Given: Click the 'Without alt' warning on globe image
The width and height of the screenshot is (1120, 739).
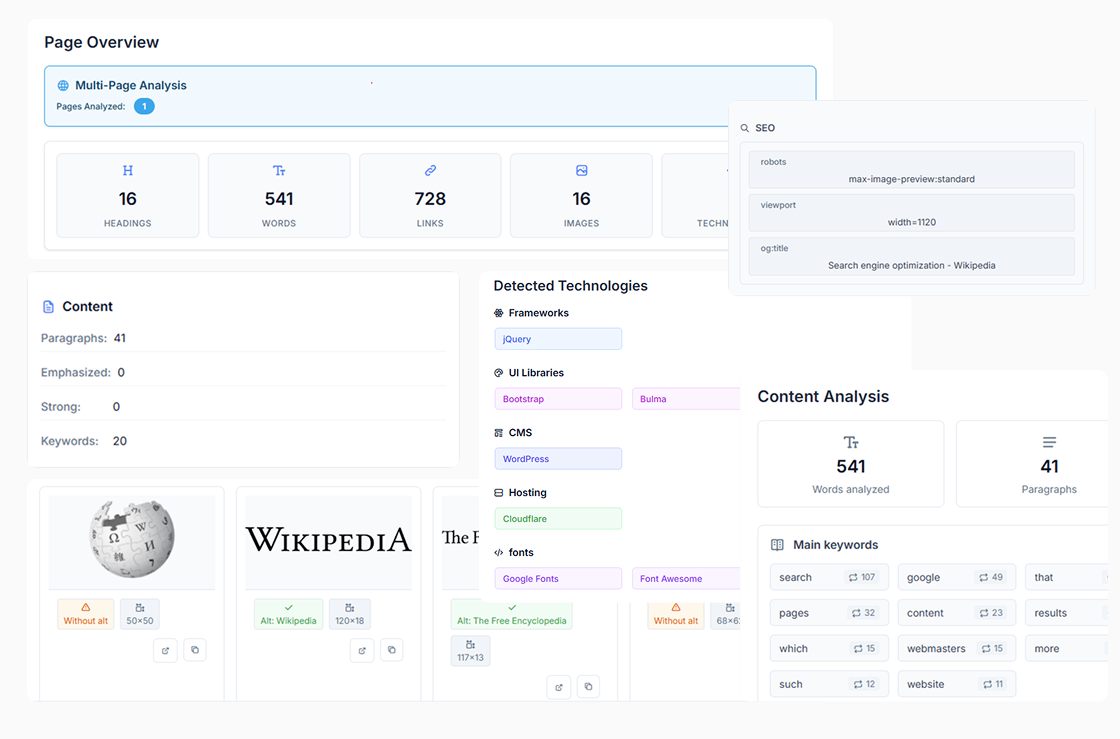Looking at the screenshot, I should tap(86, 614).
